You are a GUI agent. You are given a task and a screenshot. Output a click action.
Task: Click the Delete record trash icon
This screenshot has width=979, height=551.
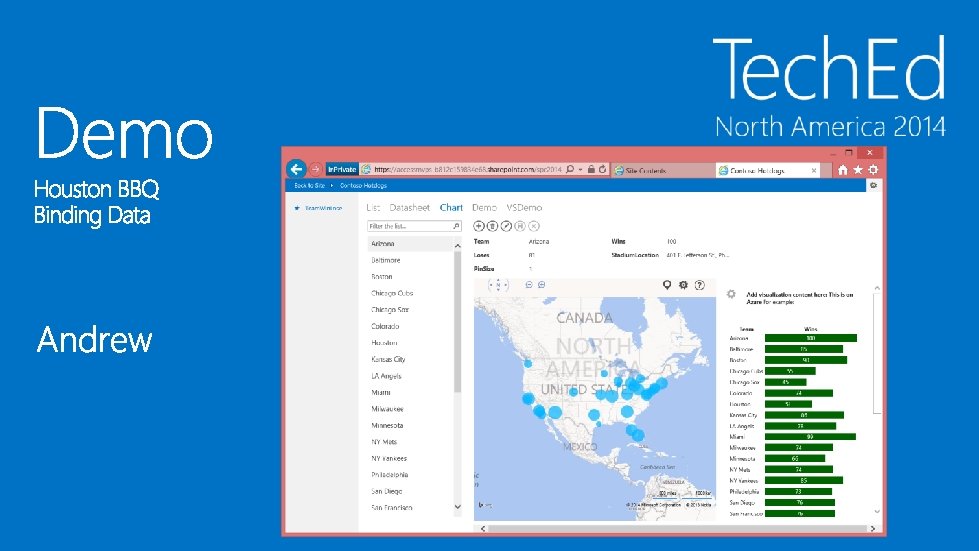pyautogui.click(x=493, y=226)
